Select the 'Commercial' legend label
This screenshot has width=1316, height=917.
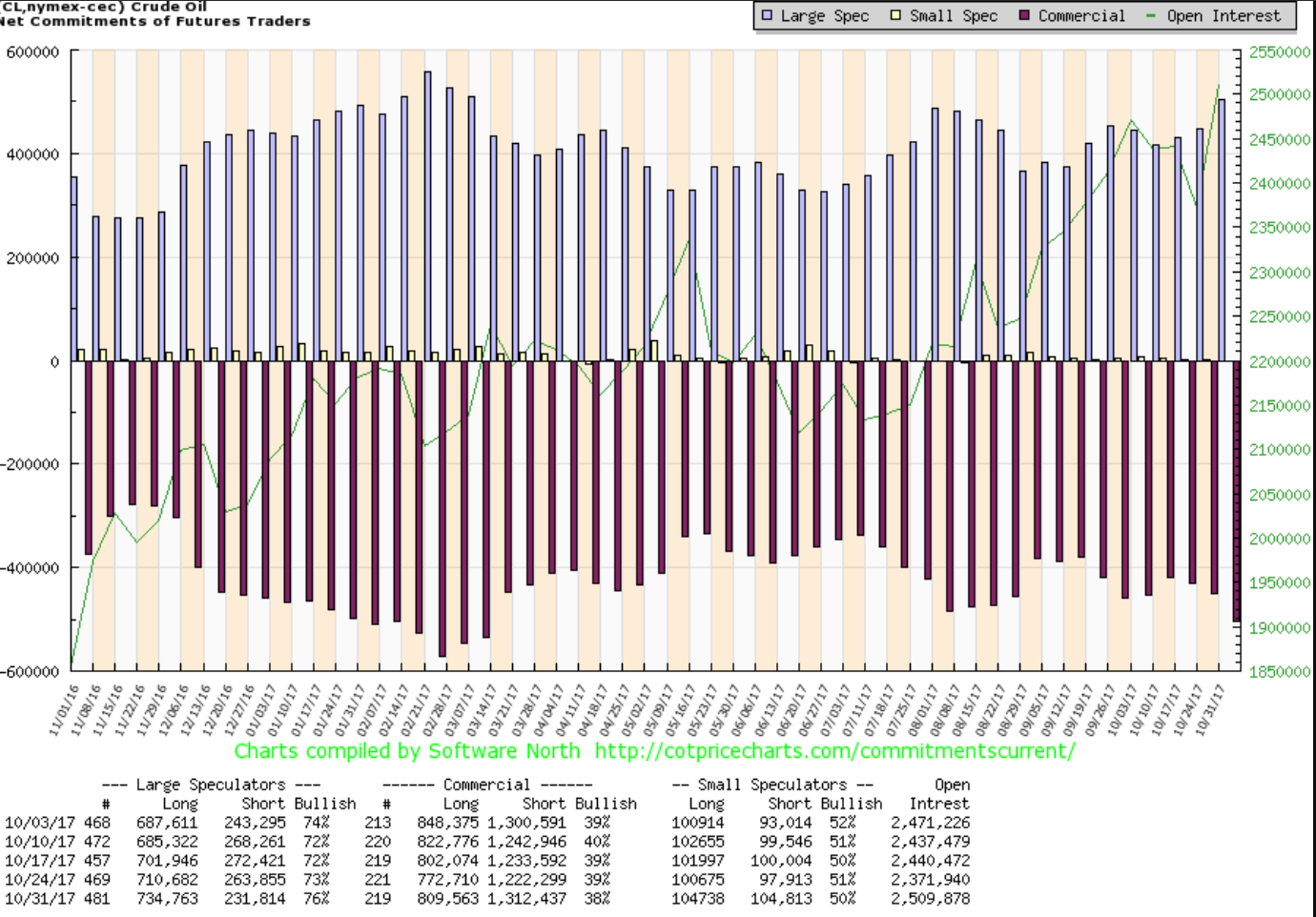coord(1081,16)
